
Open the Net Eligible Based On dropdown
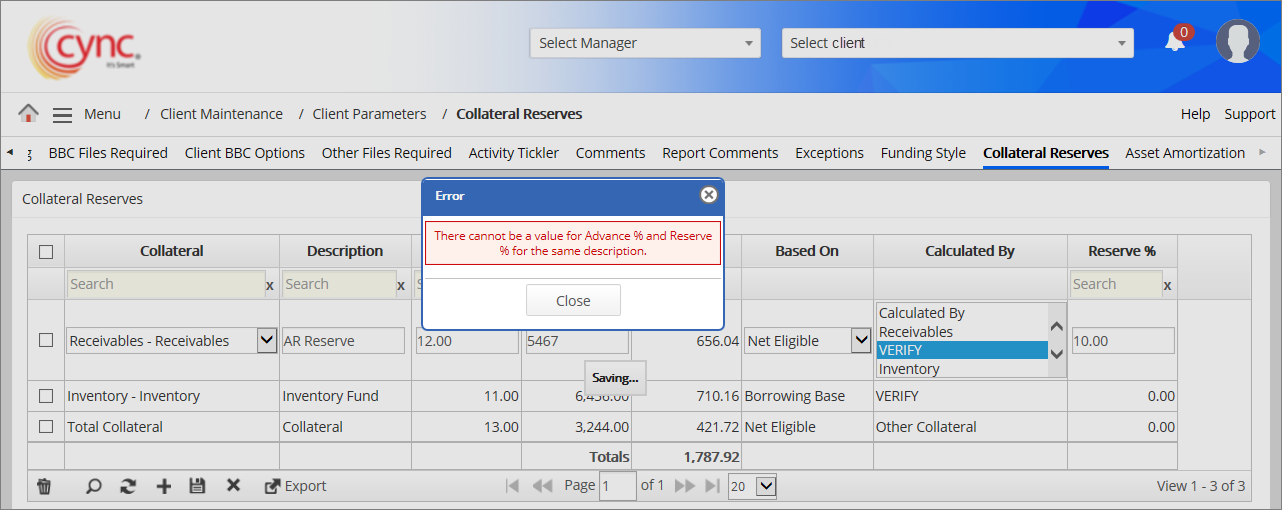point(807,341)
